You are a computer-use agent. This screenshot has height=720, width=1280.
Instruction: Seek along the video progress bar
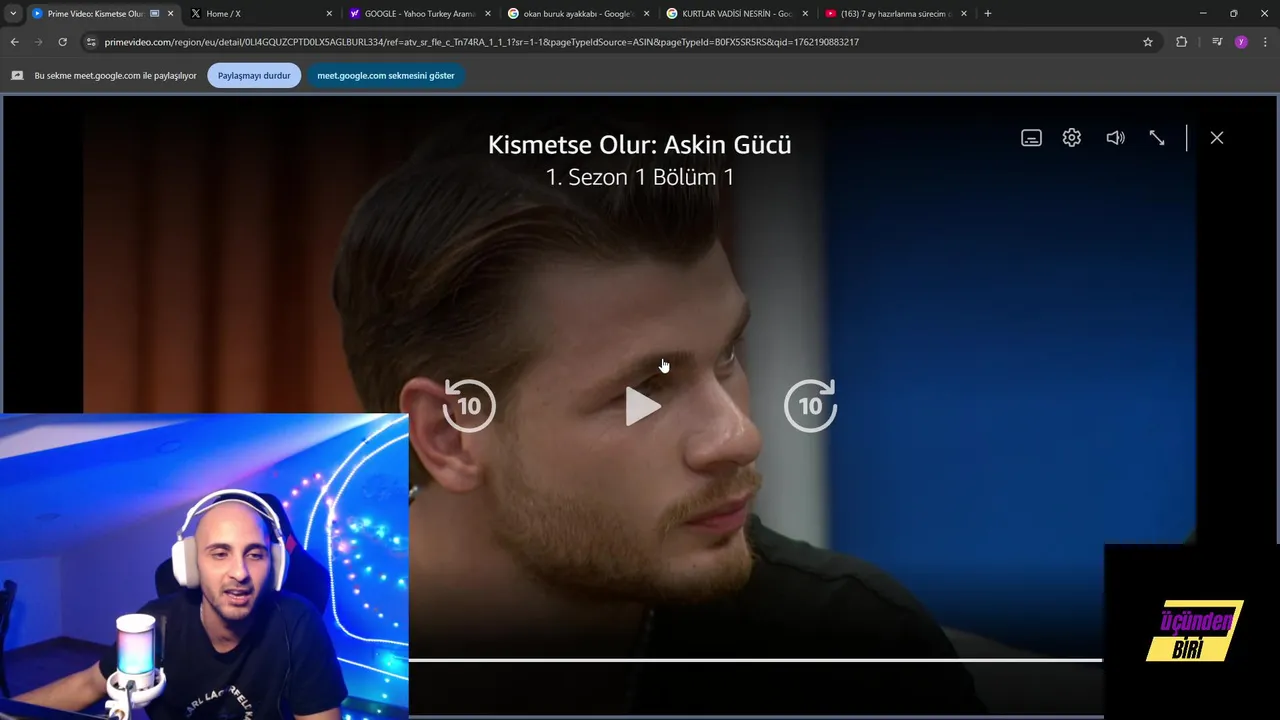click(x=755, y=660)
